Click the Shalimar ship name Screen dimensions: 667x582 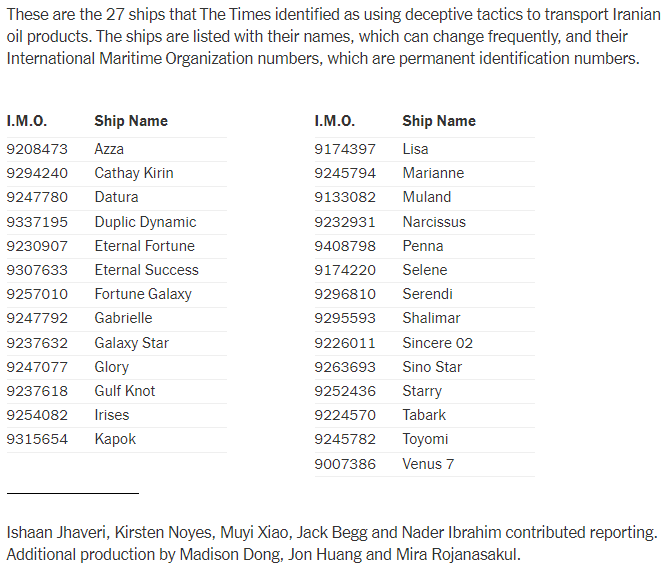point(431,318)
